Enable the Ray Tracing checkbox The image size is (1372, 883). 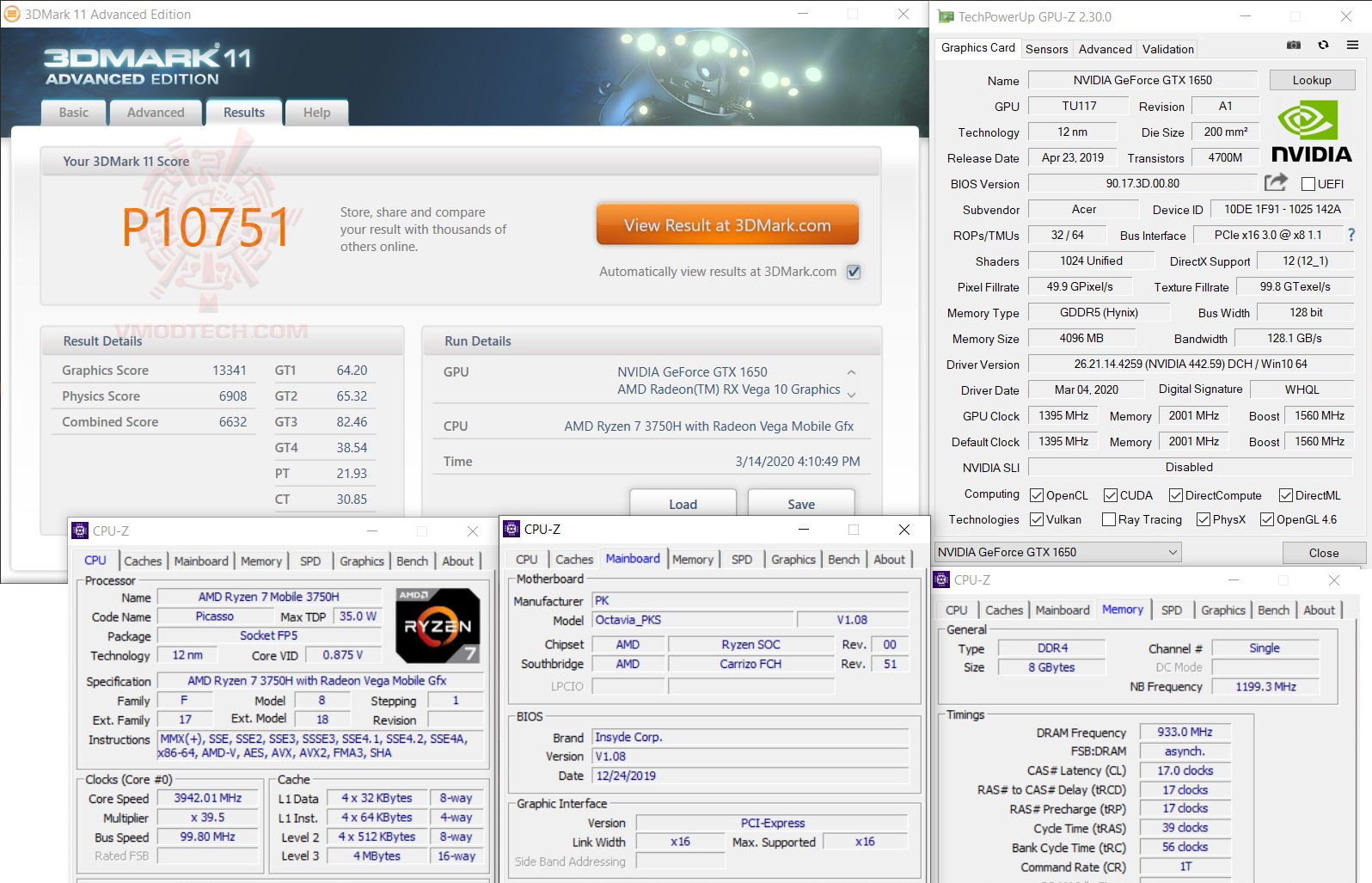pyautogui.click(x=1109, y=519)
